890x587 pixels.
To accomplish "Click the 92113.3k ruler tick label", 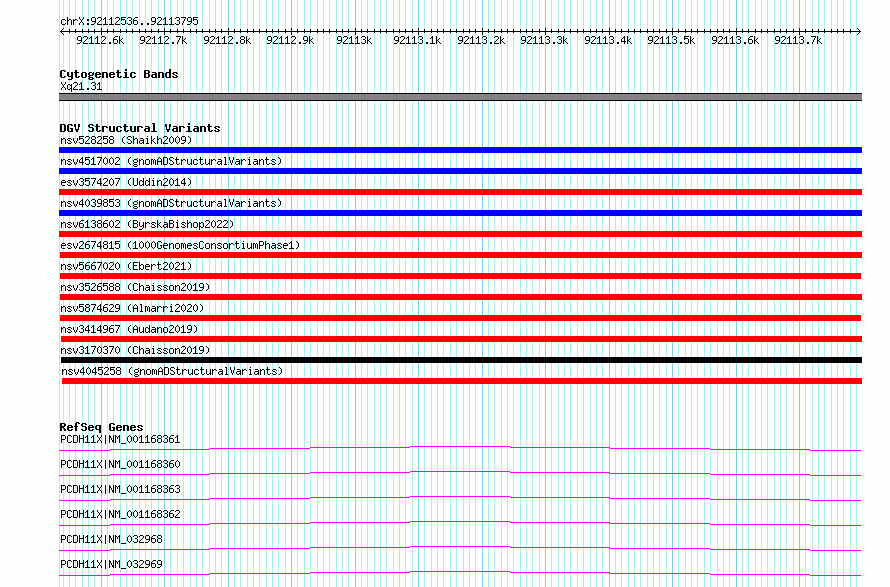I will (x=544, y=40).
